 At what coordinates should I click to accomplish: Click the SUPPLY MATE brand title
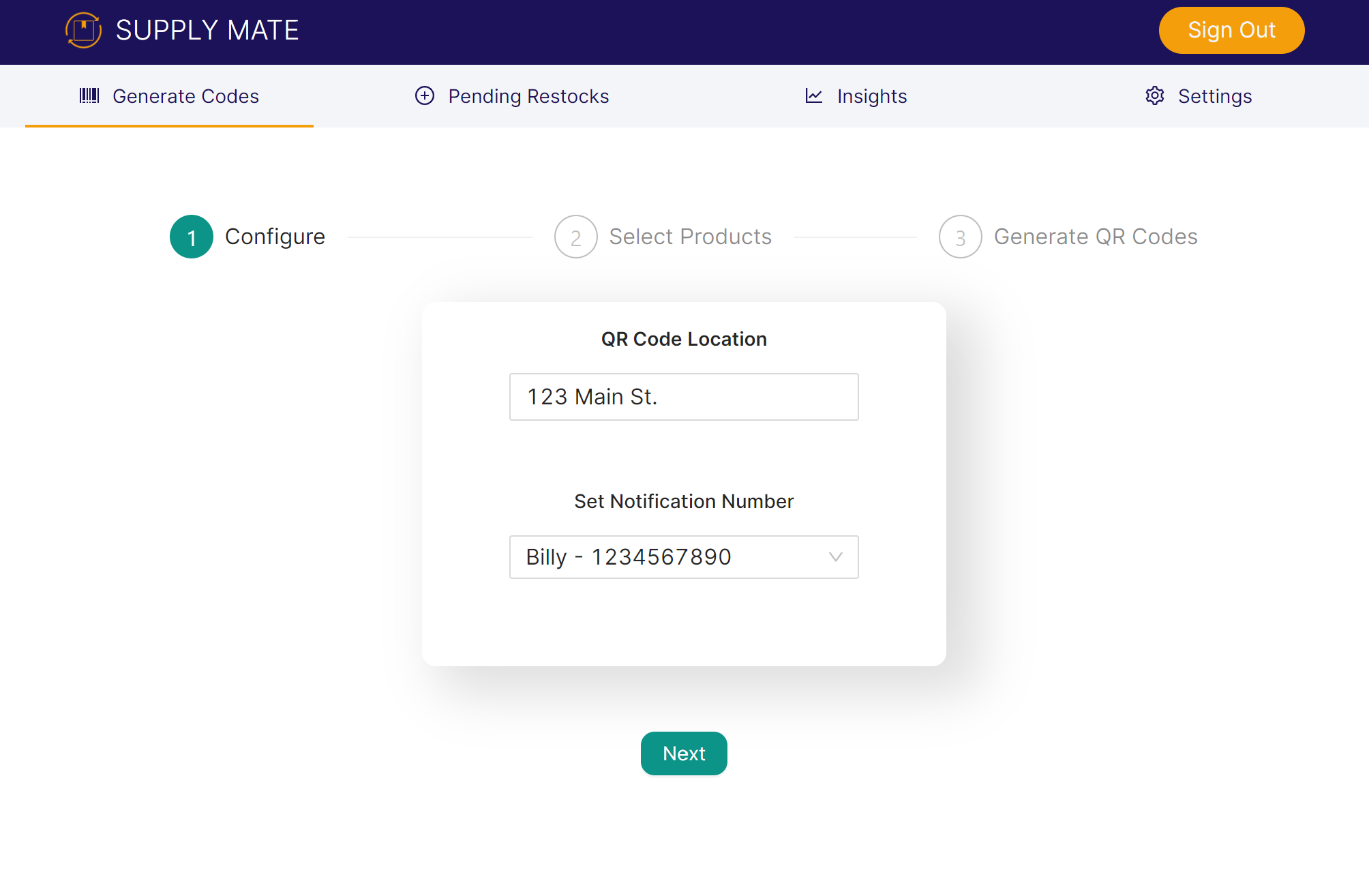pos(207,31)
